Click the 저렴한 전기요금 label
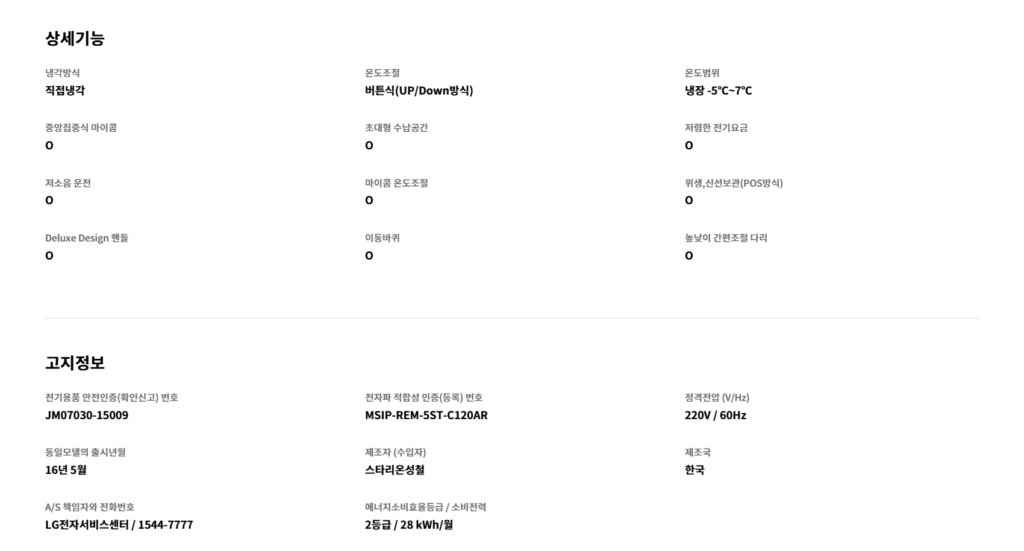 pos(716,128)
